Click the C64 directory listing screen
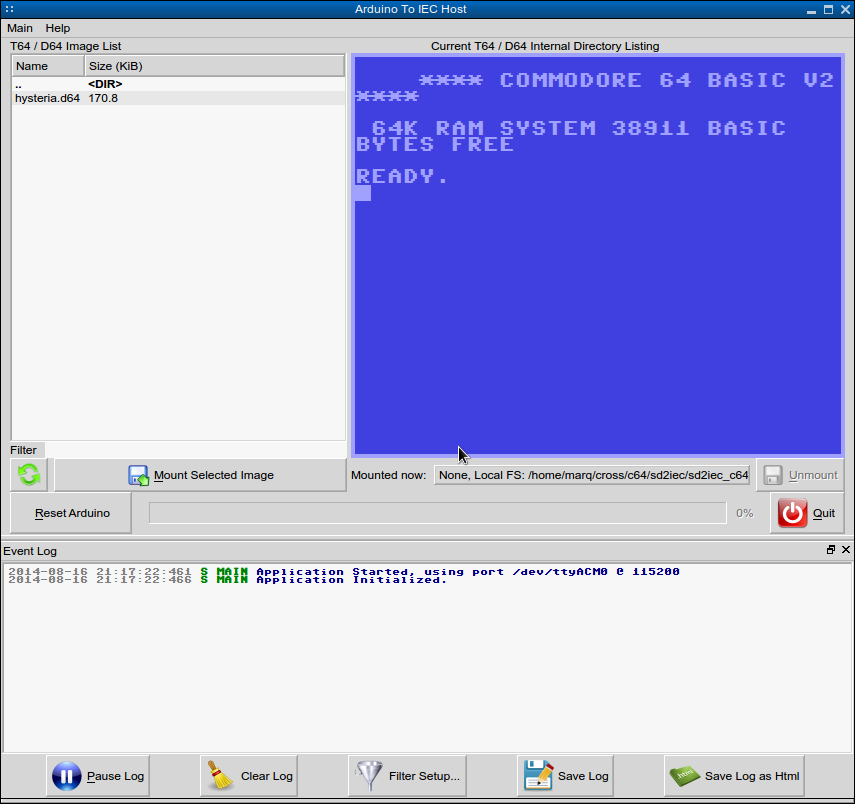The height and width of the screenshot is (804, 855). pyautogui.click(x=598, y=255)
